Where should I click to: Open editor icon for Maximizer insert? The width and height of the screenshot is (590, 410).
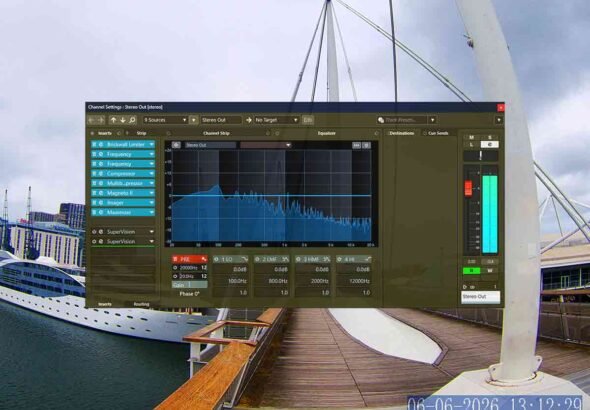(101, 213)
